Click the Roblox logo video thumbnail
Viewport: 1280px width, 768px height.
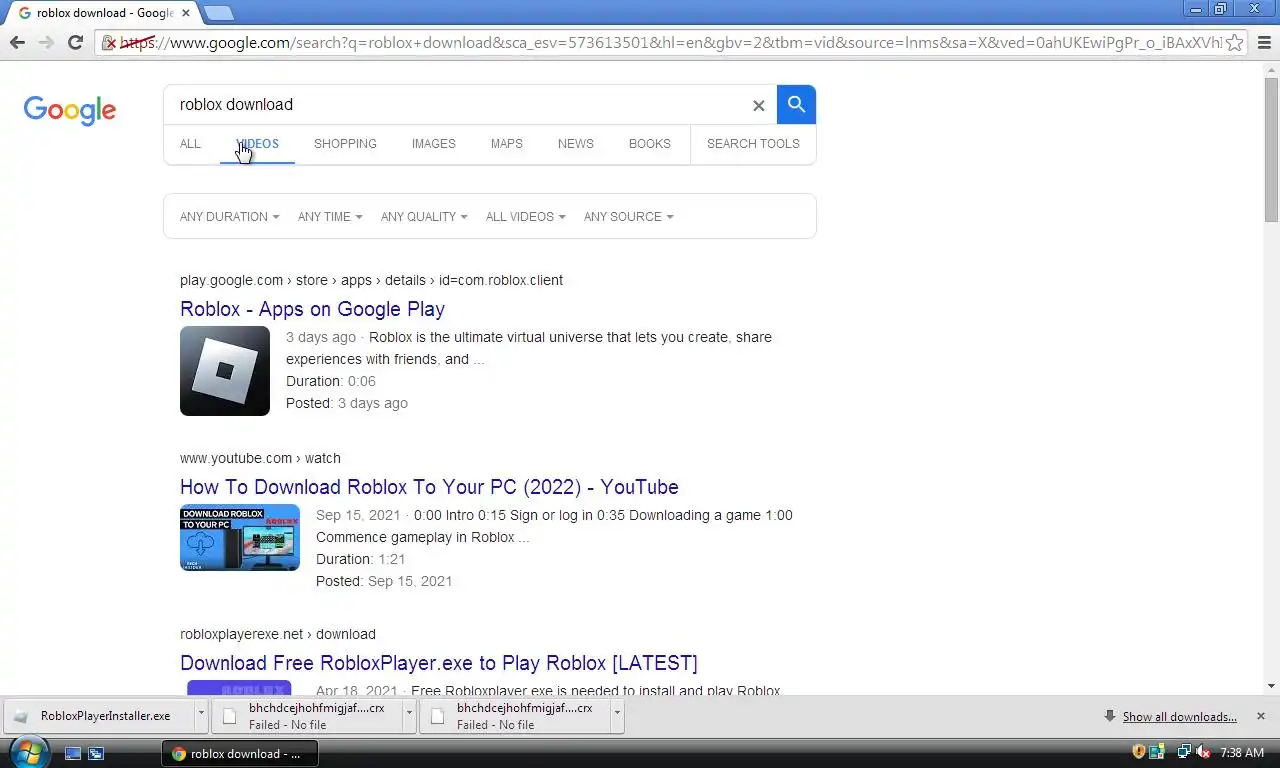point(225,371)
